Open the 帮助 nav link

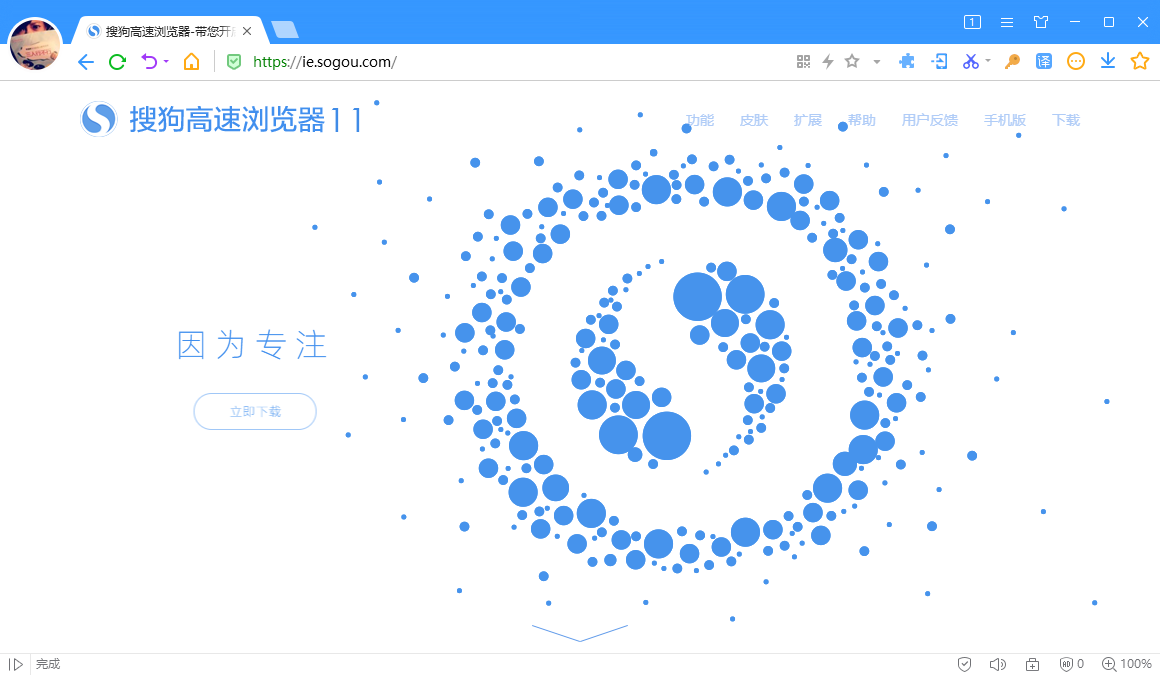tap(862, 120)
